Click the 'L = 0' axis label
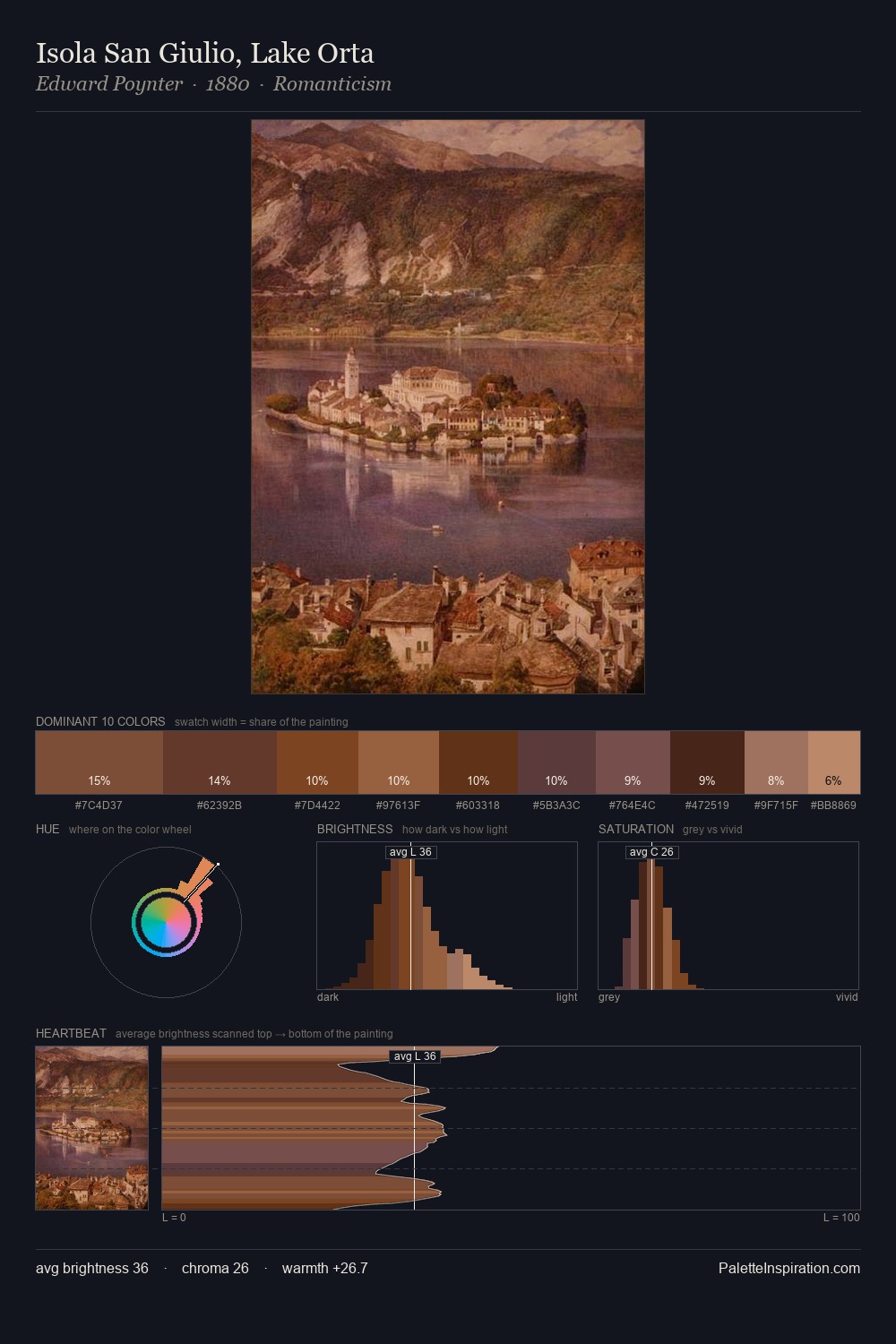896x1344 pixels. point(174,1218)
